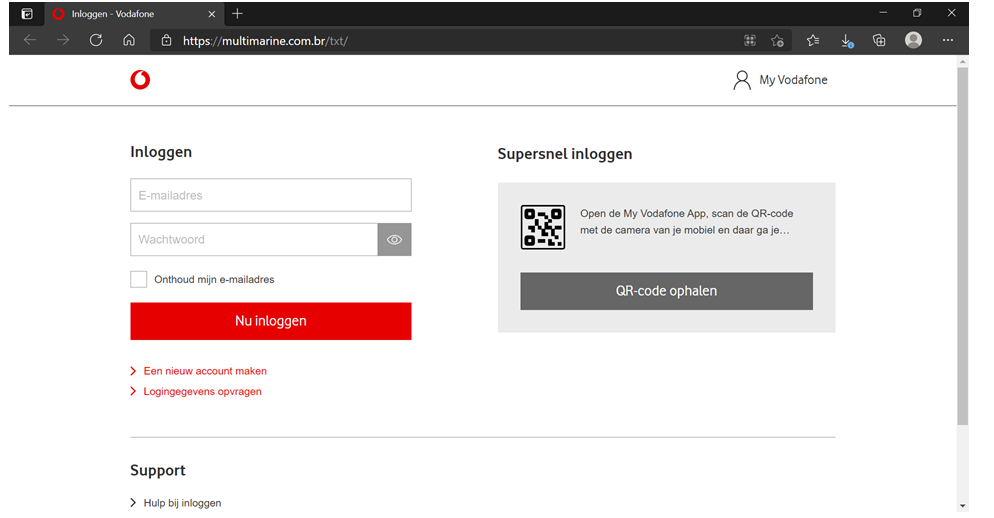Click the scrollbar down arrow
The height and width of the screenshot is (518, 994).
coord(963,506)
